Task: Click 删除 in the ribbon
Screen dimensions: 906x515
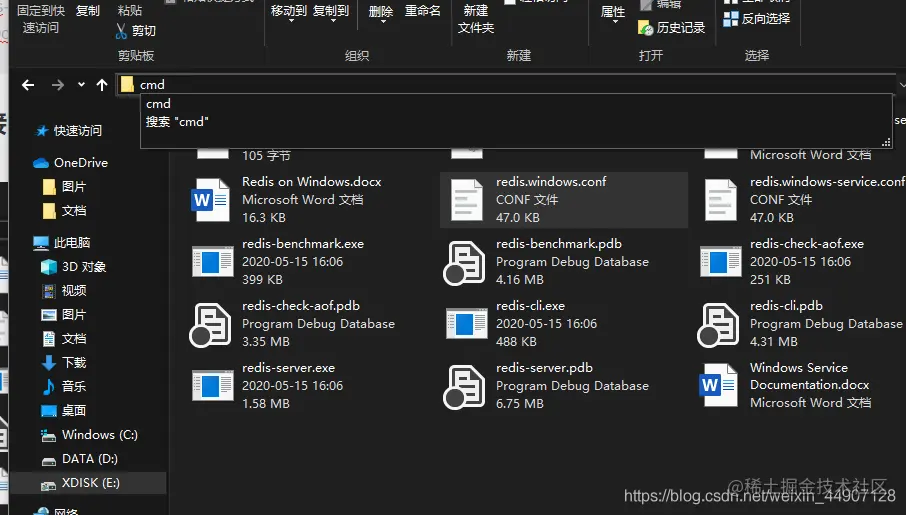Action: click(381, 13)
